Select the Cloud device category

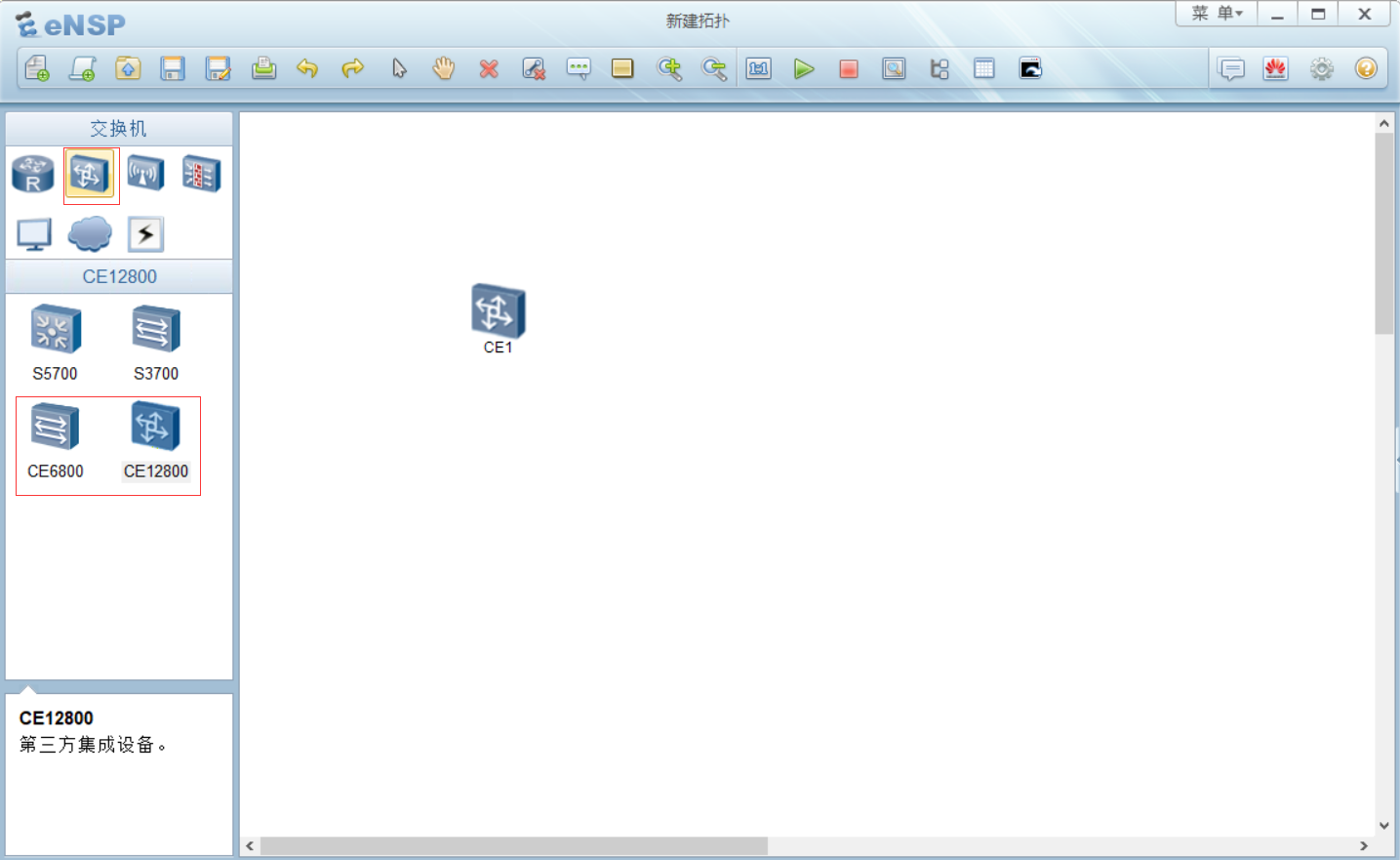(x=90, y=235)
